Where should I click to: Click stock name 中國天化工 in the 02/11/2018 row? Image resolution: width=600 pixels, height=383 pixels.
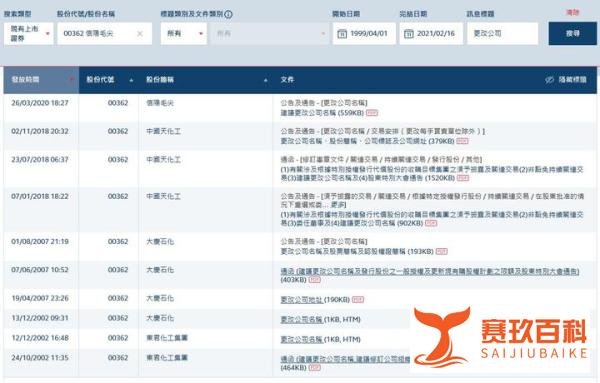[x=163, y=131]
